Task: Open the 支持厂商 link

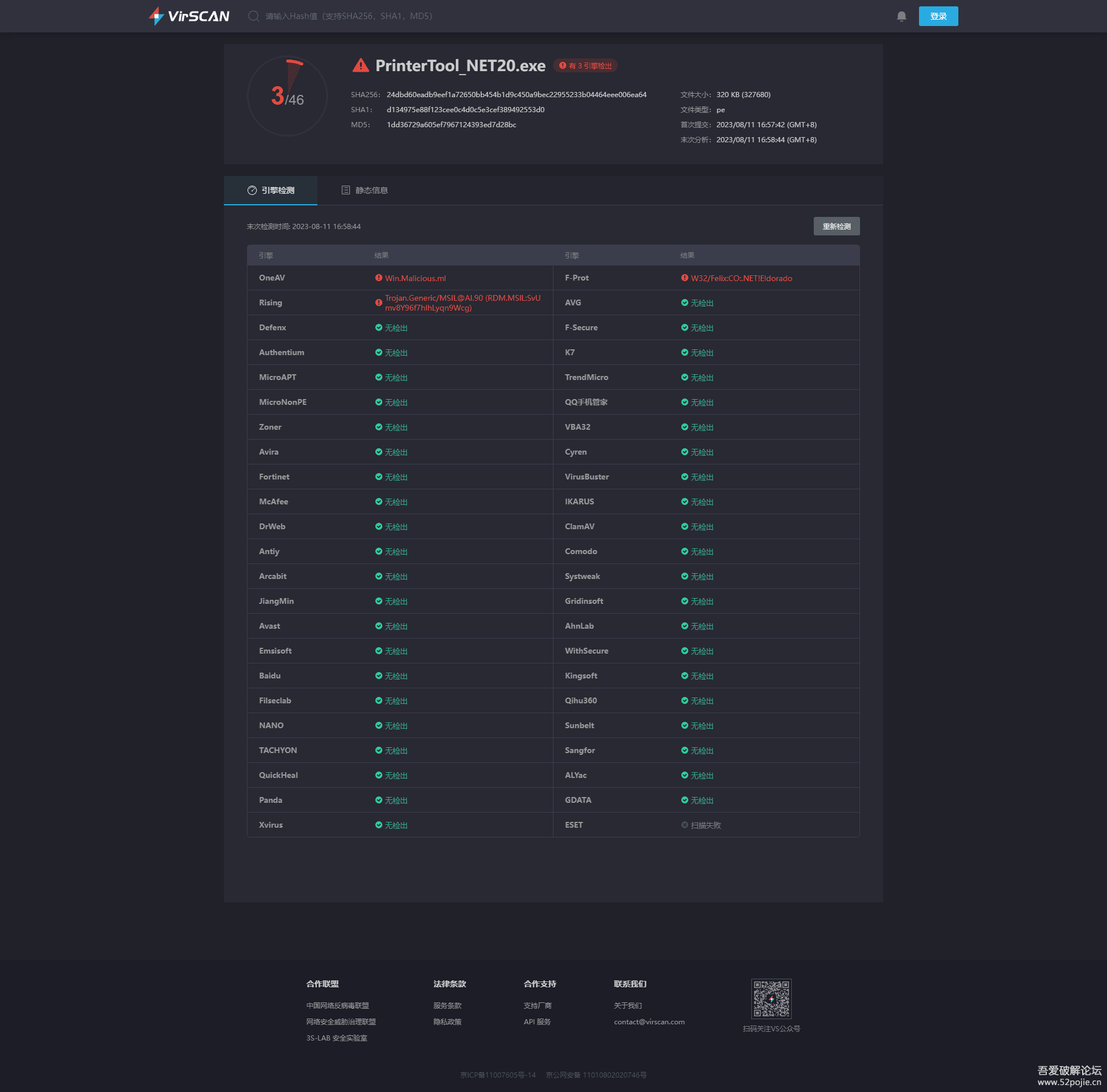Action: [x=538, y=1006]
